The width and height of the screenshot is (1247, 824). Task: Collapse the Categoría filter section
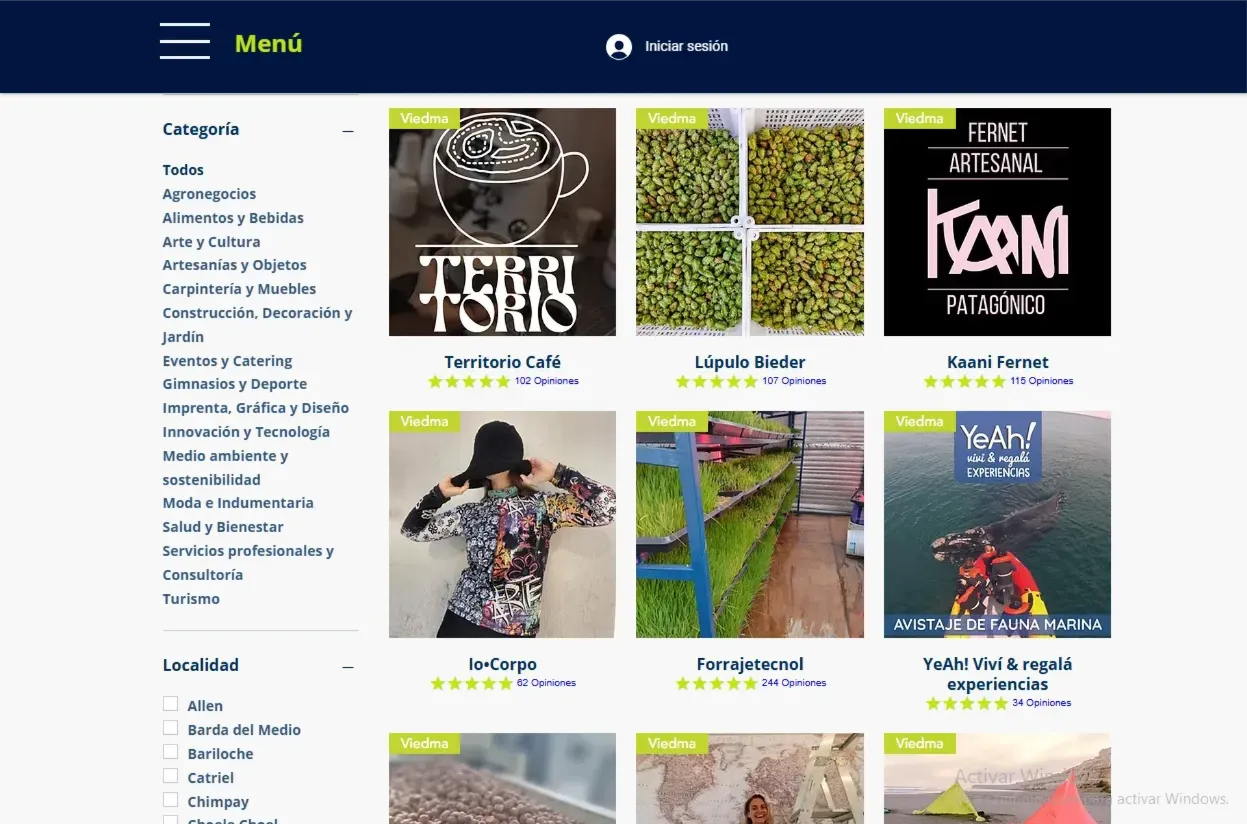point(348,131)
